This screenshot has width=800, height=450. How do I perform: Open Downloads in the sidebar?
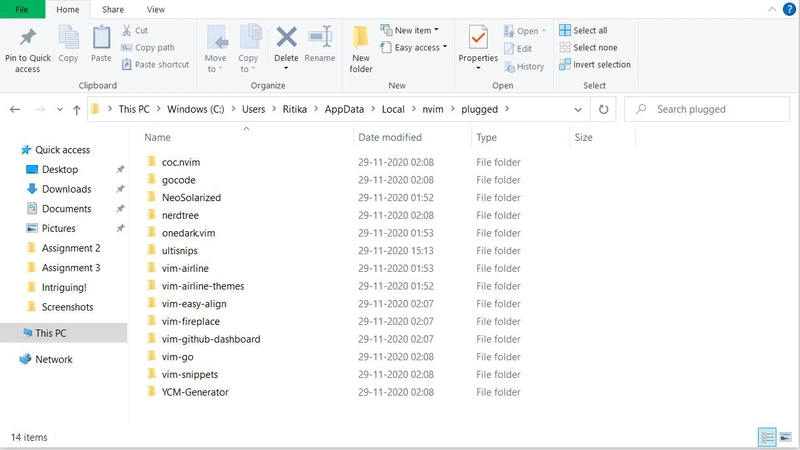(66, 189)
